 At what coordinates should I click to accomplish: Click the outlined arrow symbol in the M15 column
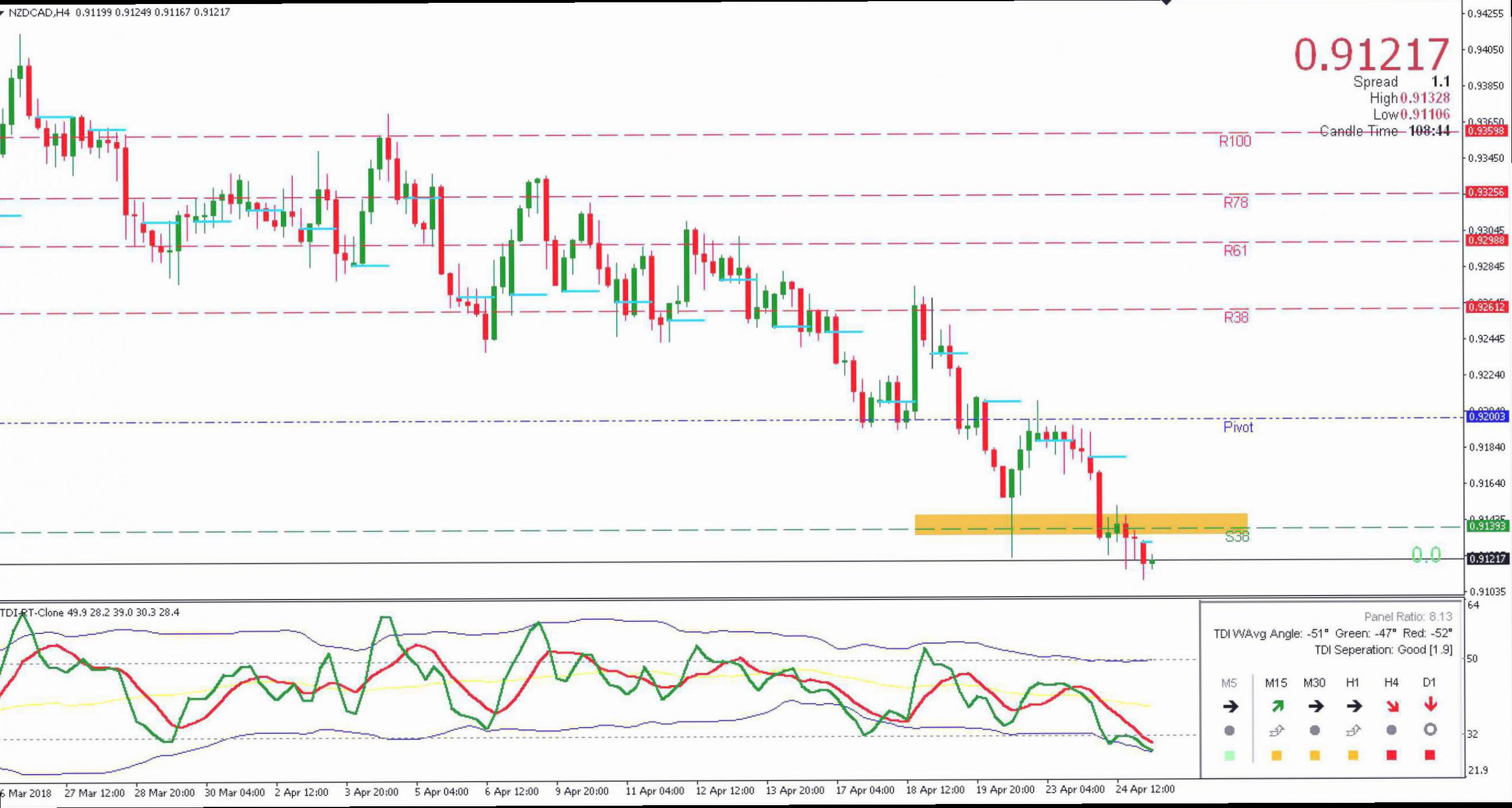tap(1277, 730)
